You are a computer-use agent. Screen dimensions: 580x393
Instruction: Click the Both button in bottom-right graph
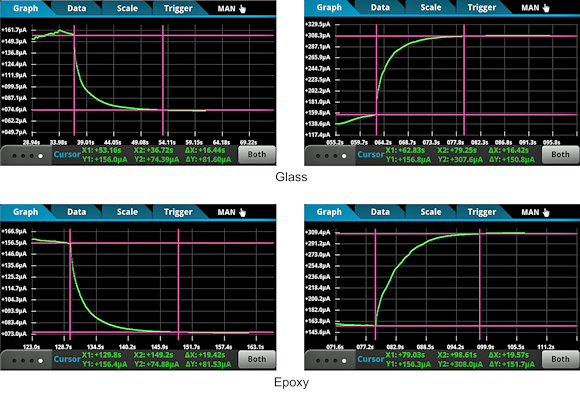[x=560, y=359]
